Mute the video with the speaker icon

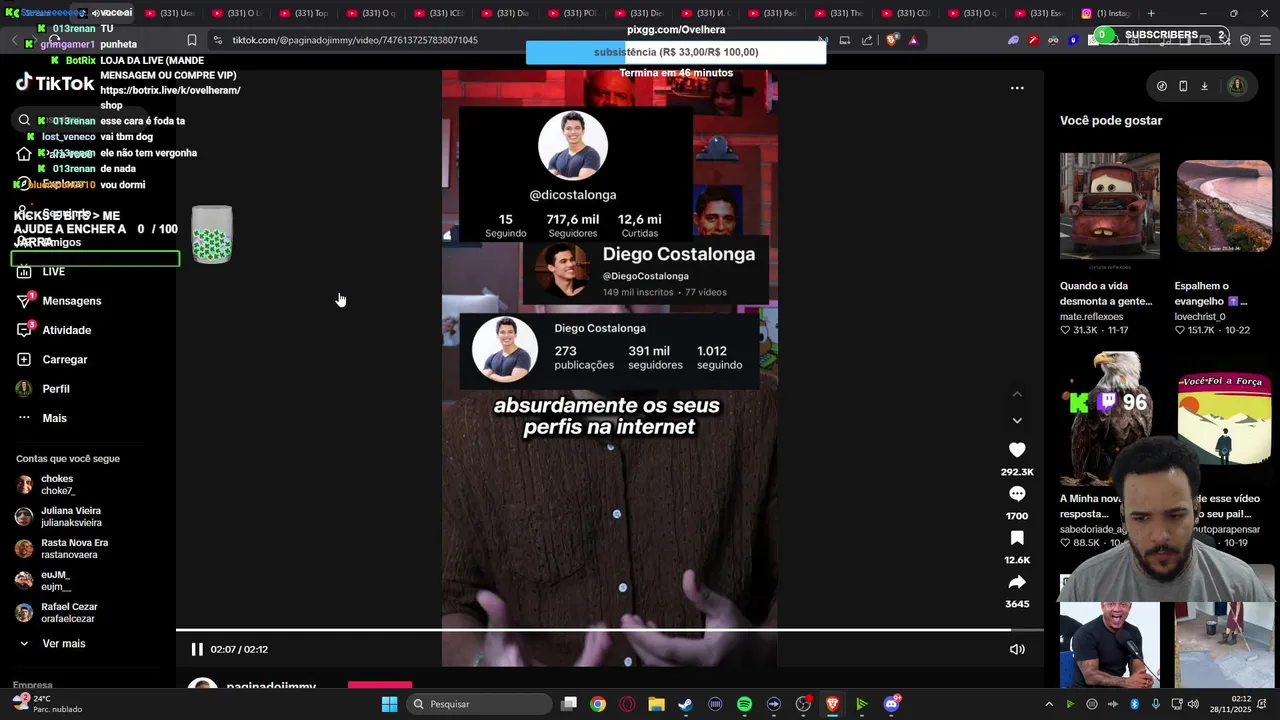coord(1017,649)
